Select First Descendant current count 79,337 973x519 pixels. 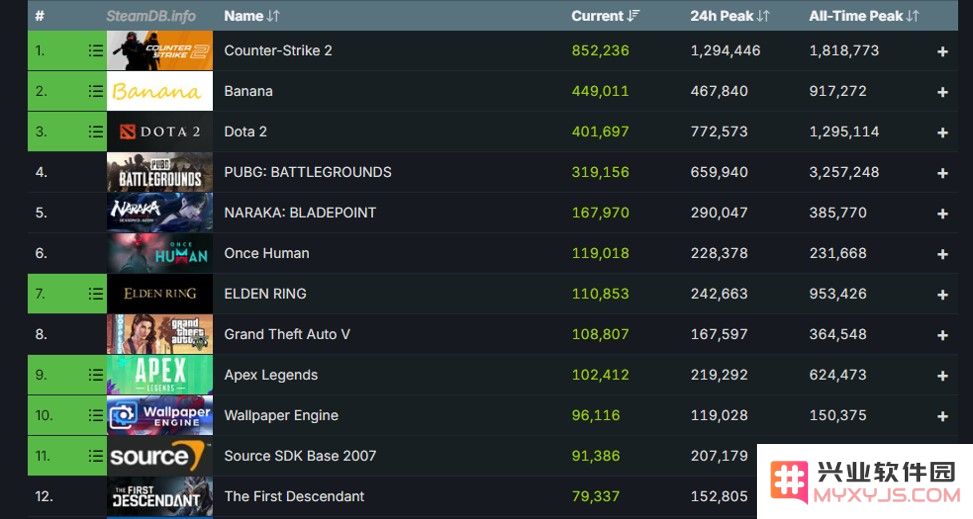point(596,497)
